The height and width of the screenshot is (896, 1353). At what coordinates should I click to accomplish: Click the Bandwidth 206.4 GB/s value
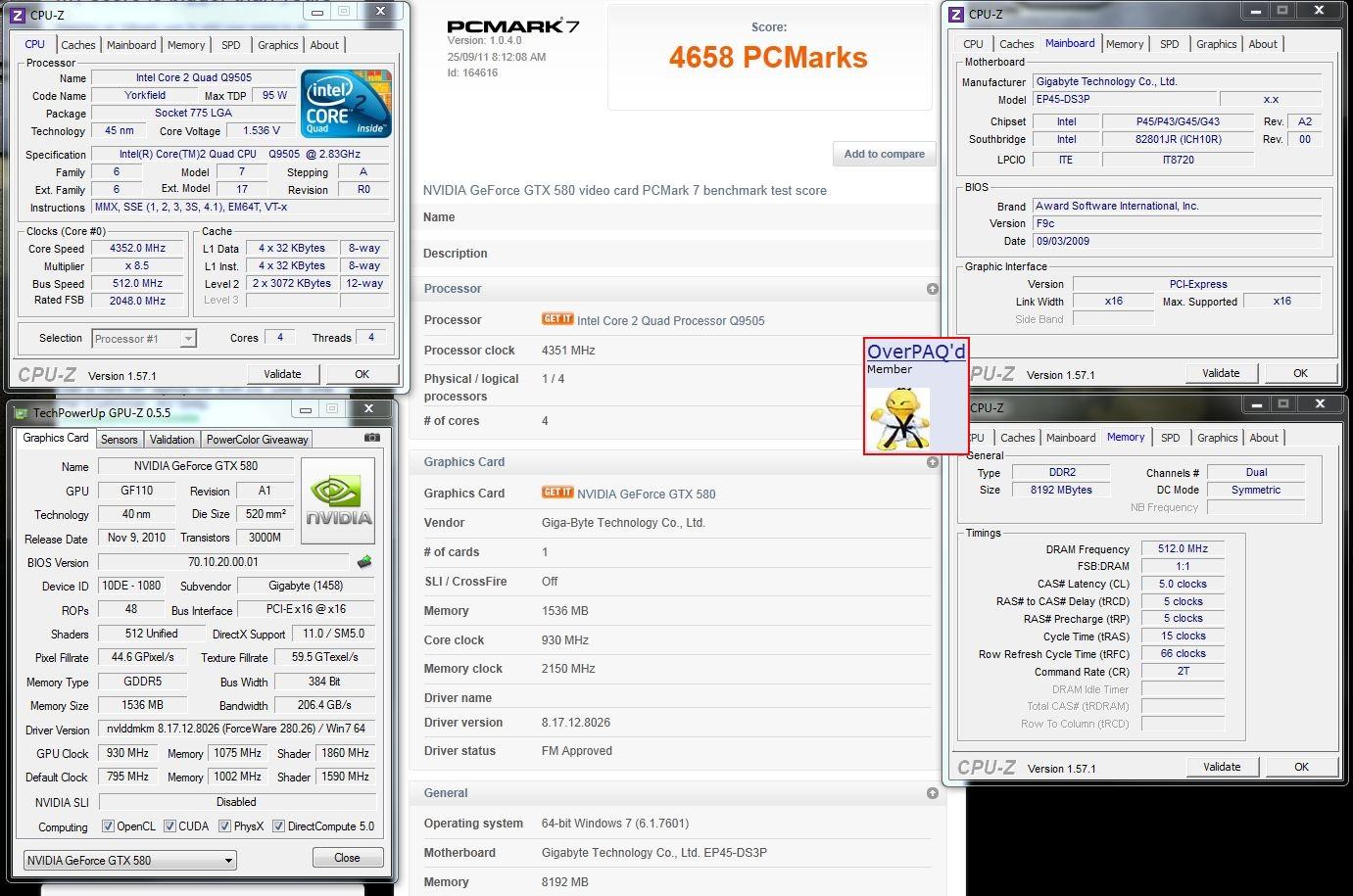point(324,704)
